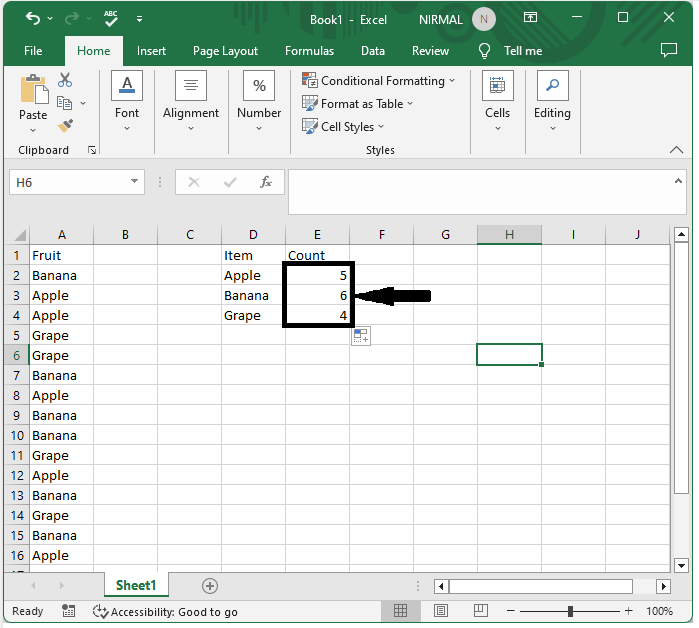The height and width of the screenshot is (628, 699).
Task: Select column E header
Action: (317, 235)
